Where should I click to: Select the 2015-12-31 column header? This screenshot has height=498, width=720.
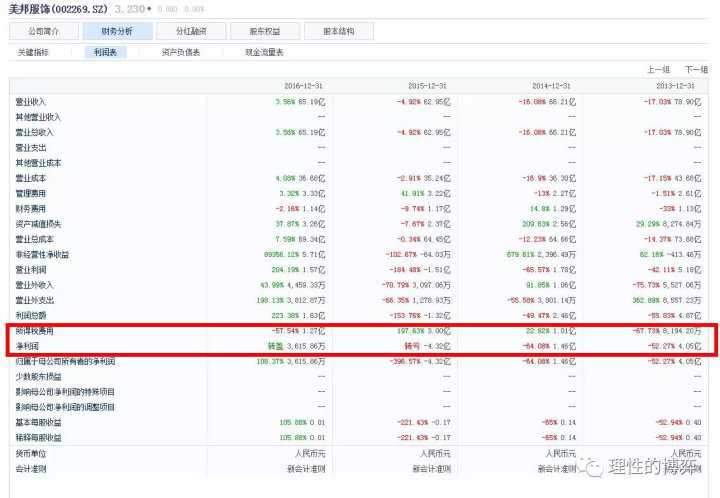point(428,86)
